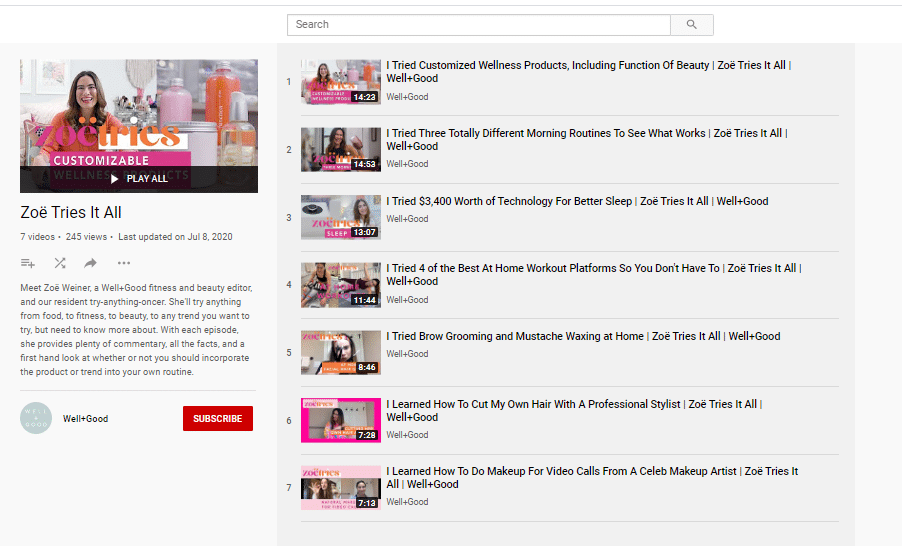Viewport: 902px width, 546px height.
Task: Shuffle the playlist with the shuffle icon
Action: [60, 264]
